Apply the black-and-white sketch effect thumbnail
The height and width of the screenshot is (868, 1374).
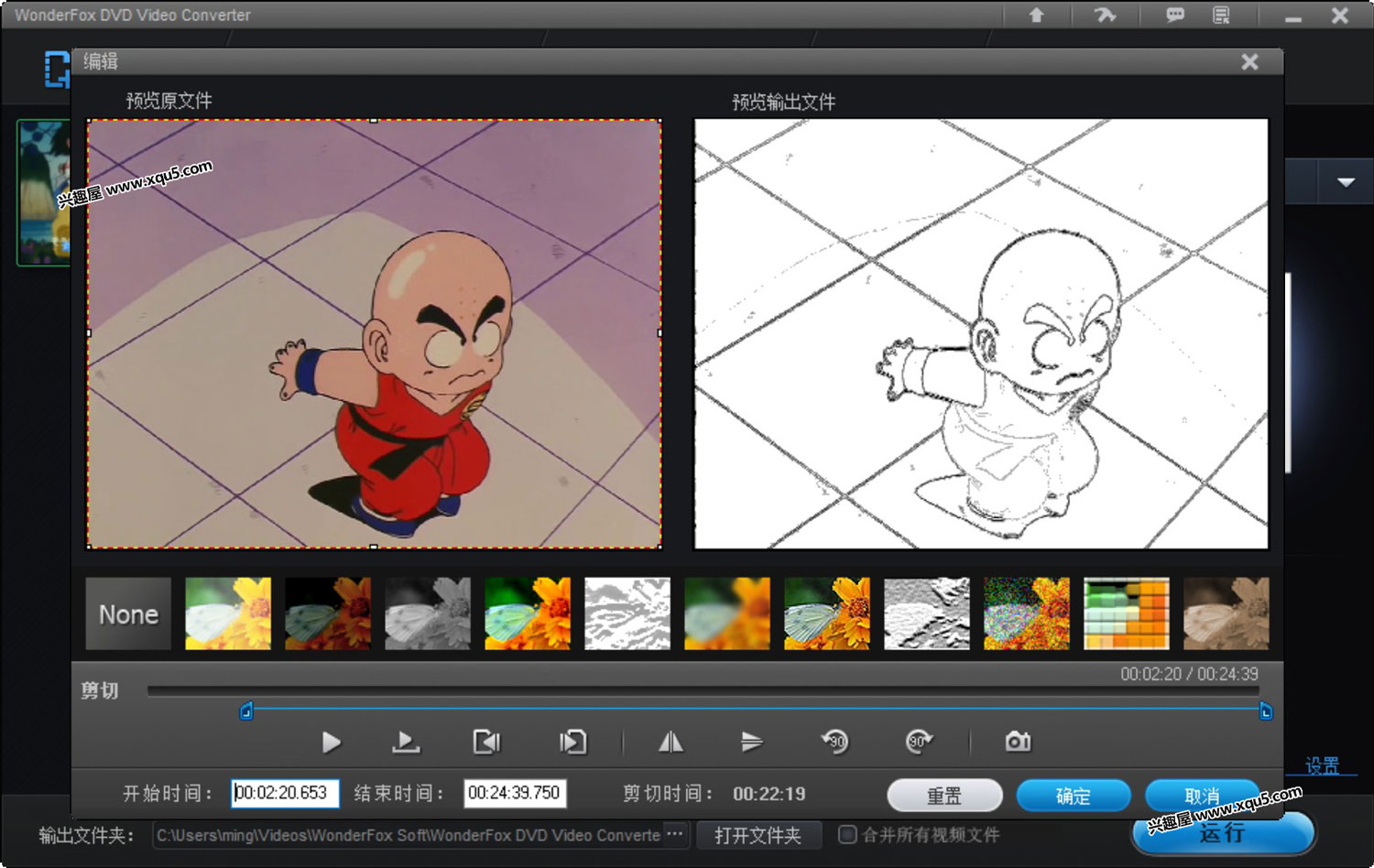627,613
